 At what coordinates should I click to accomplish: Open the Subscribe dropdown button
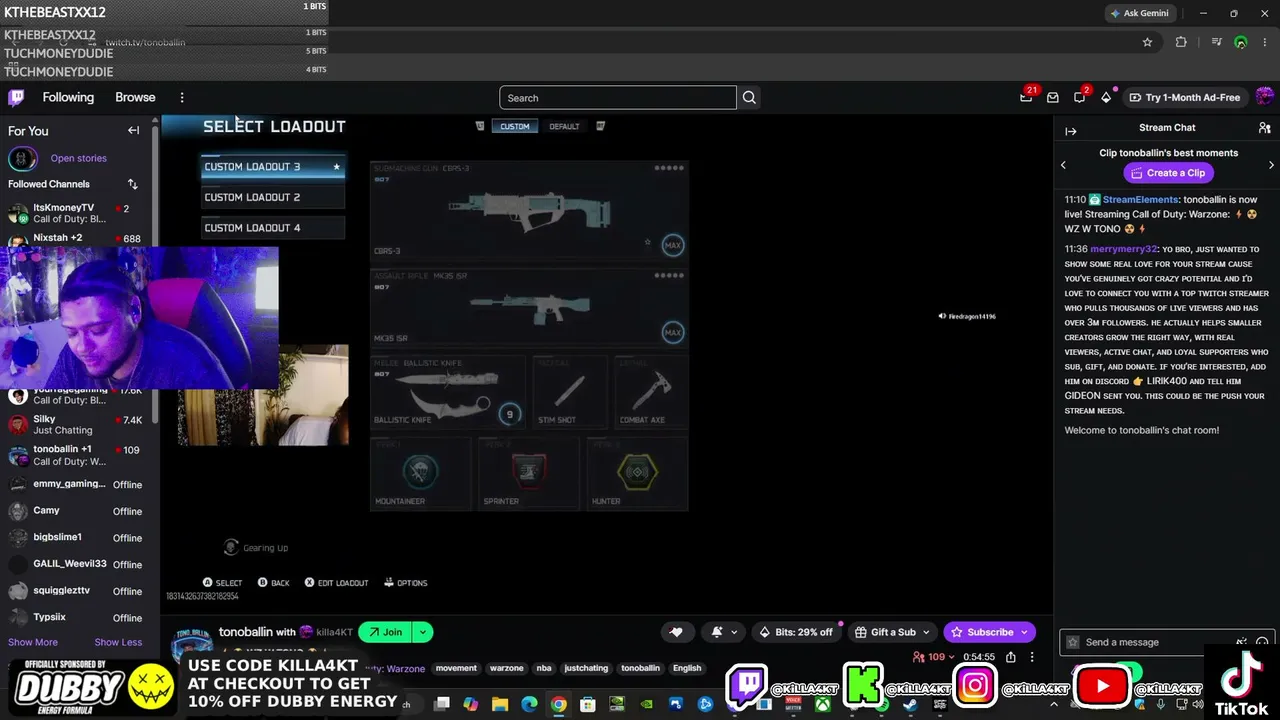point(990,632)
